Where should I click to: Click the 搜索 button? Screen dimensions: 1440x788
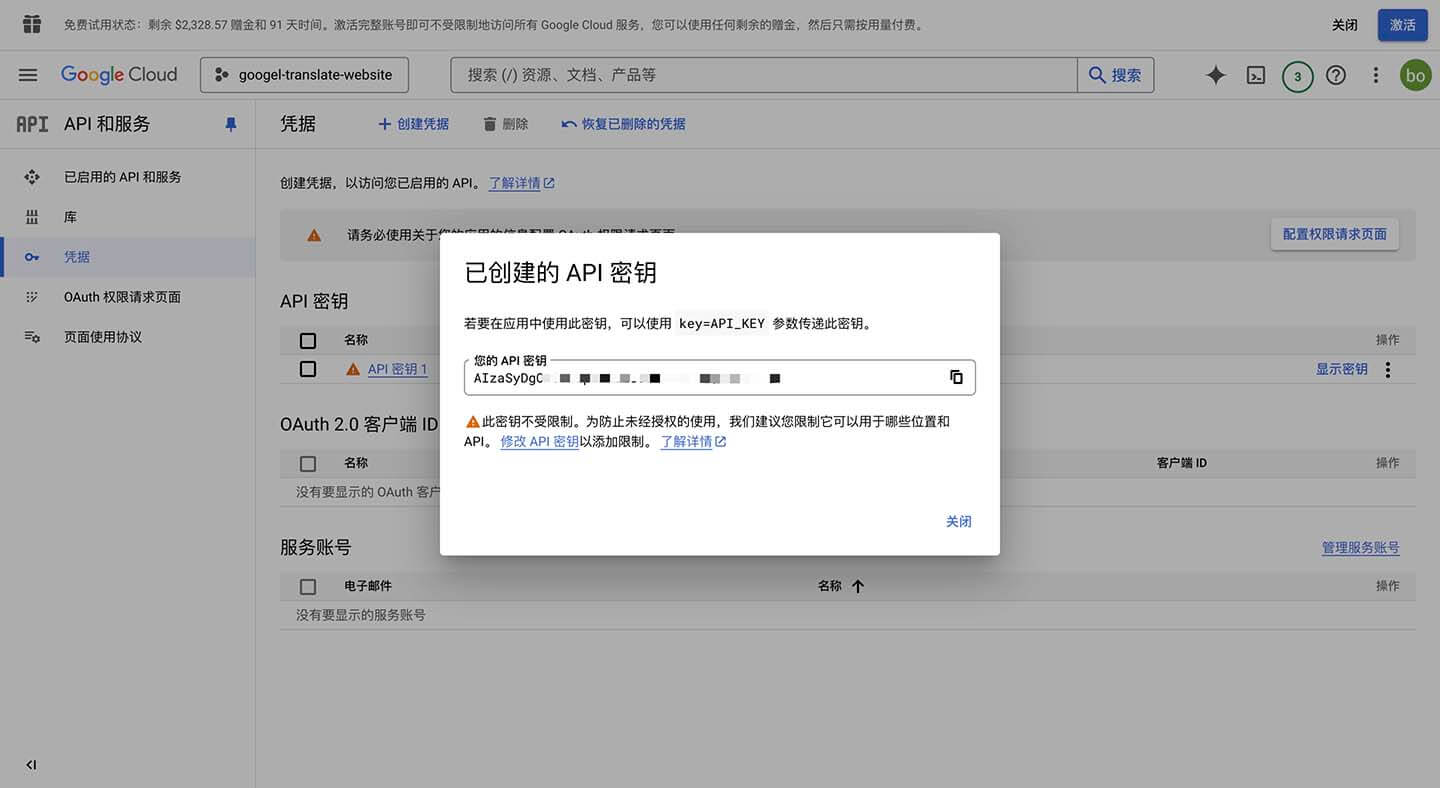[x=1115, y=75]
